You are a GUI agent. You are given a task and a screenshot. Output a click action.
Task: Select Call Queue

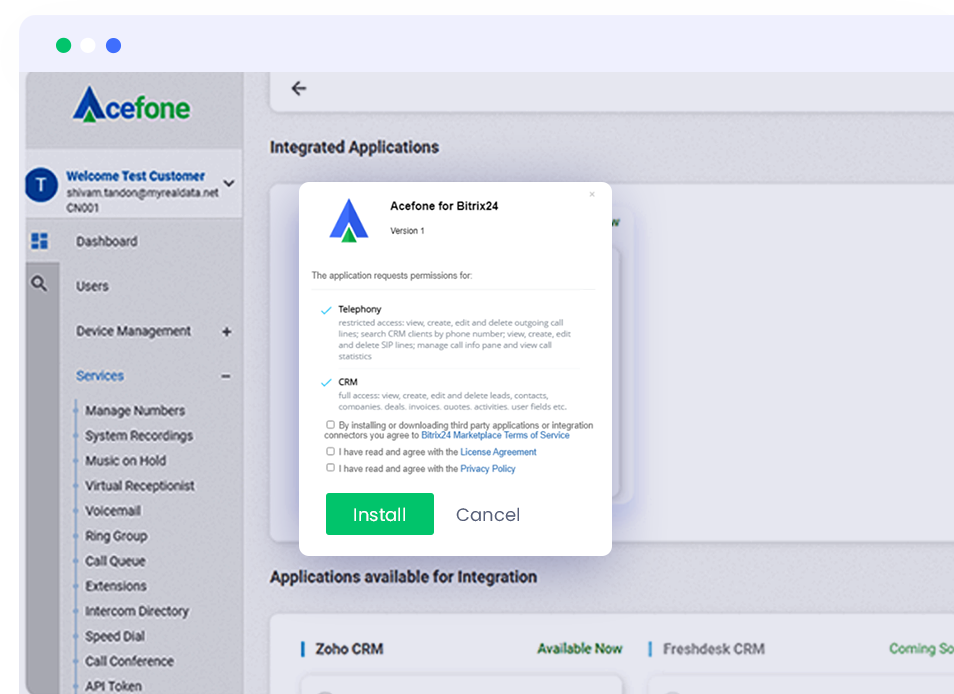tap(116, 561)
